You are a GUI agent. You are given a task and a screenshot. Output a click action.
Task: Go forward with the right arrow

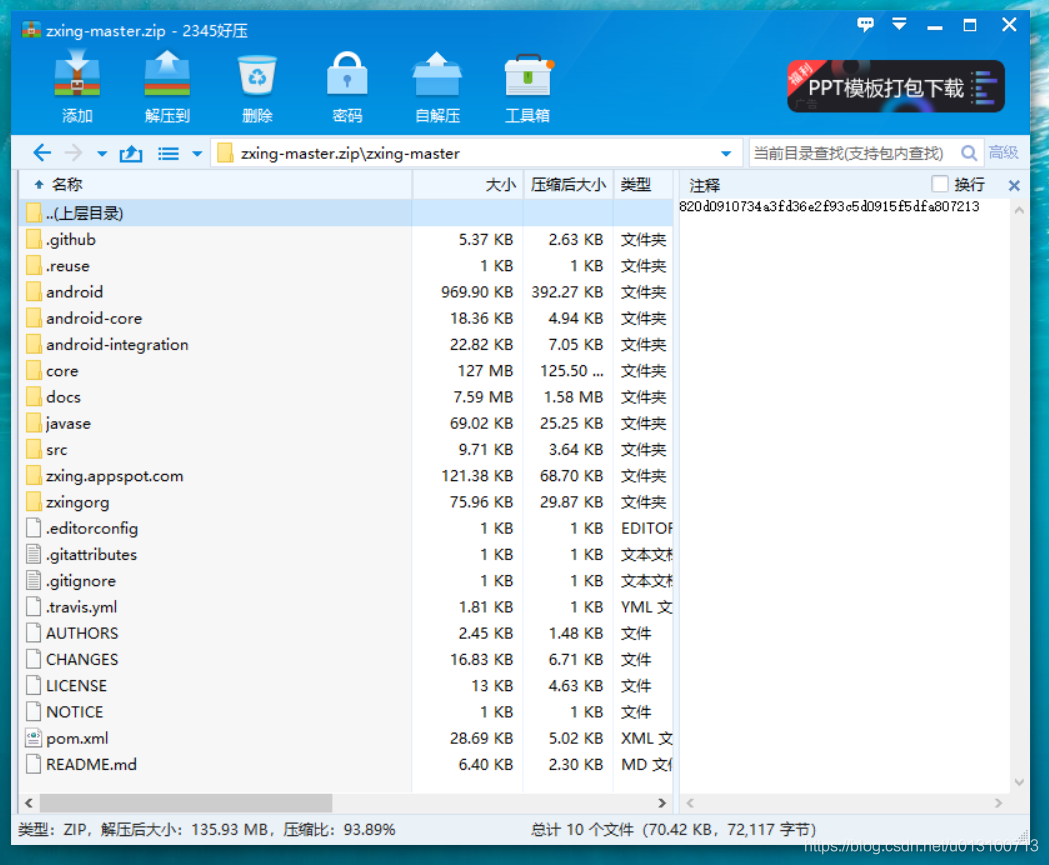point(73,153)
